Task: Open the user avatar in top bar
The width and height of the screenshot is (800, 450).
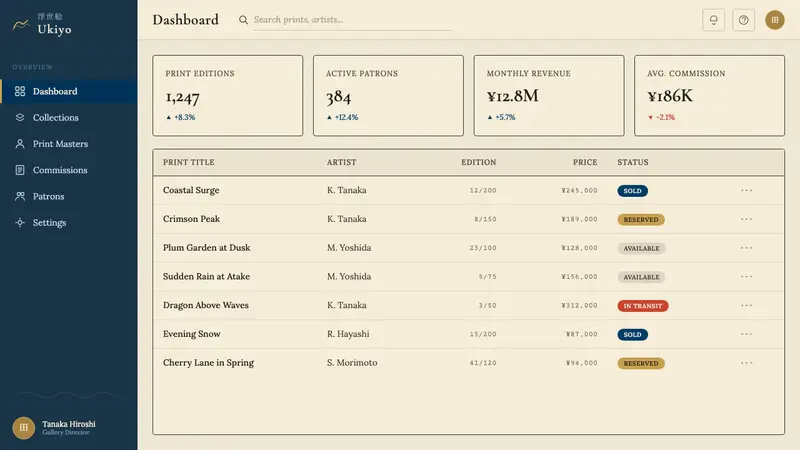Action: coord(774,20)
